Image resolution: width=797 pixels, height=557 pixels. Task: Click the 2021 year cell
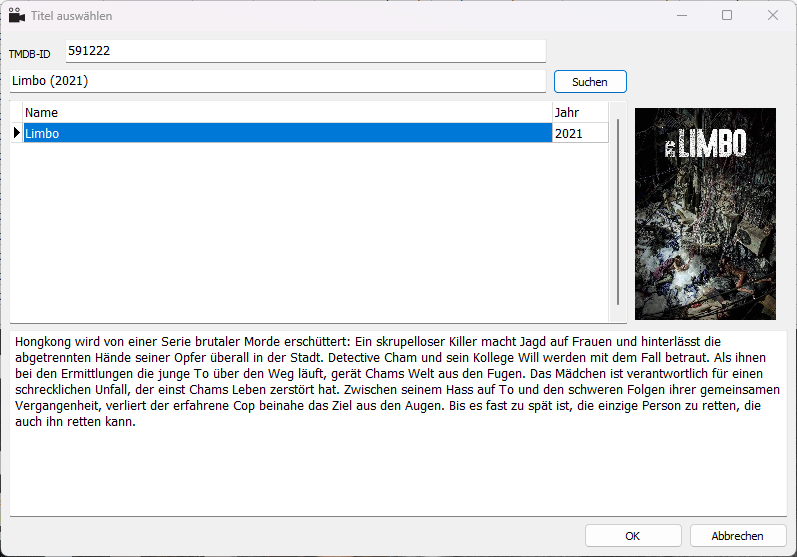tap(580, 133)
